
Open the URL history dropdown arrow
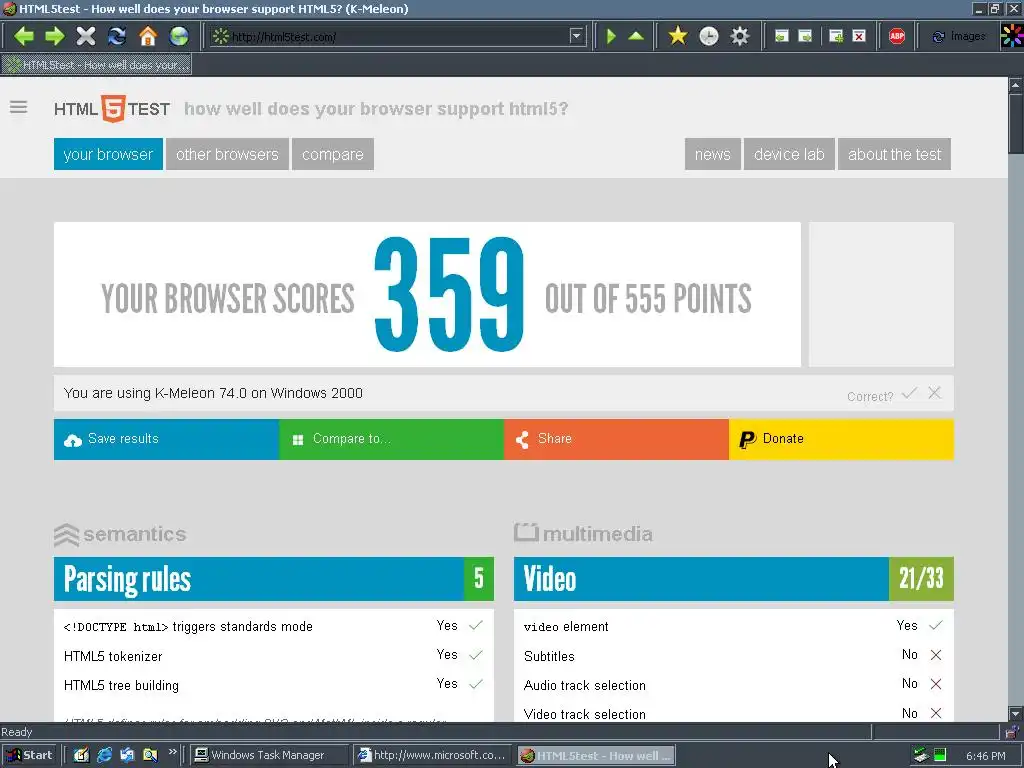pos(576,36)
